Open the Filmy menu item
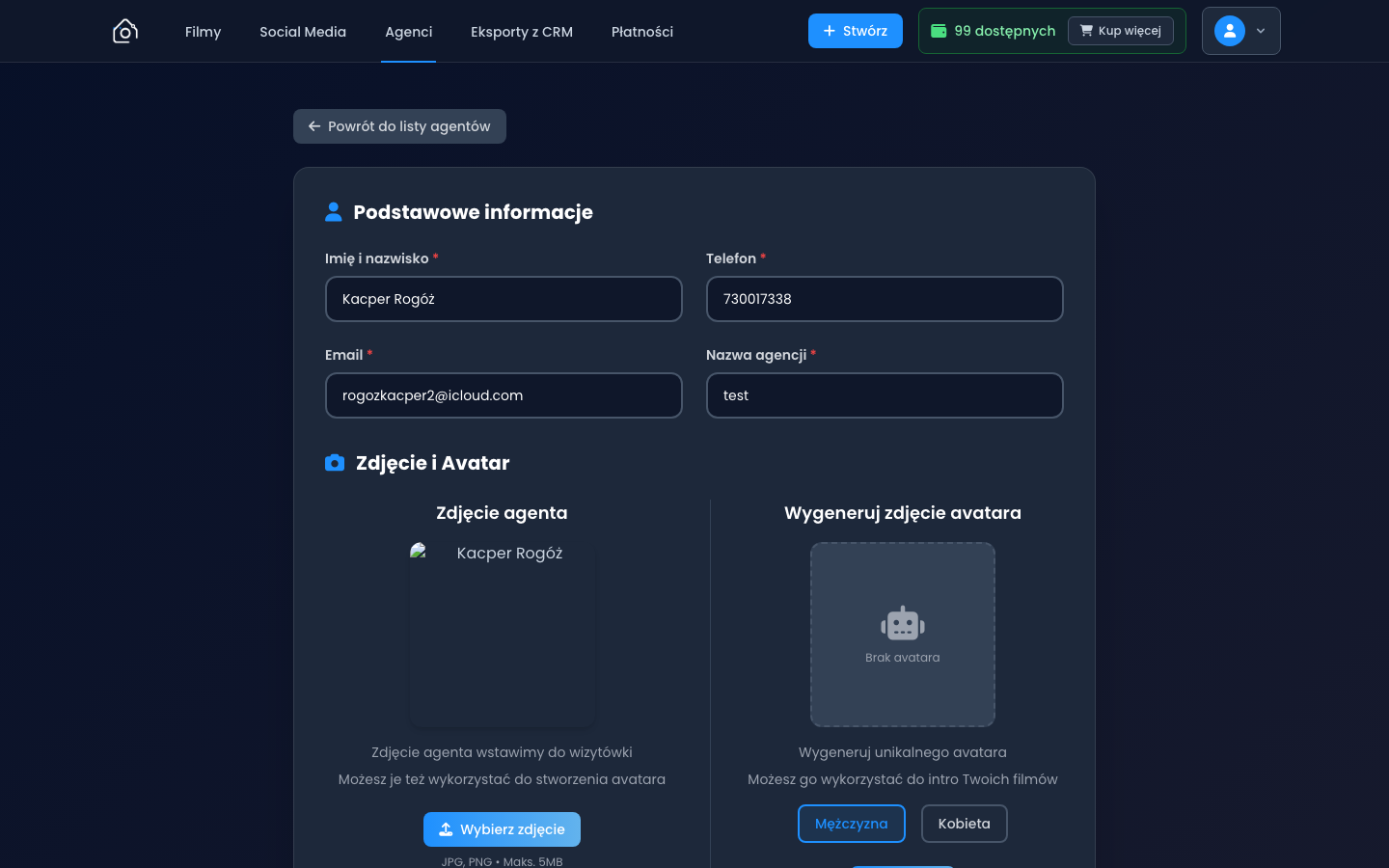The image size is (1389, 868). coord(203,32)
